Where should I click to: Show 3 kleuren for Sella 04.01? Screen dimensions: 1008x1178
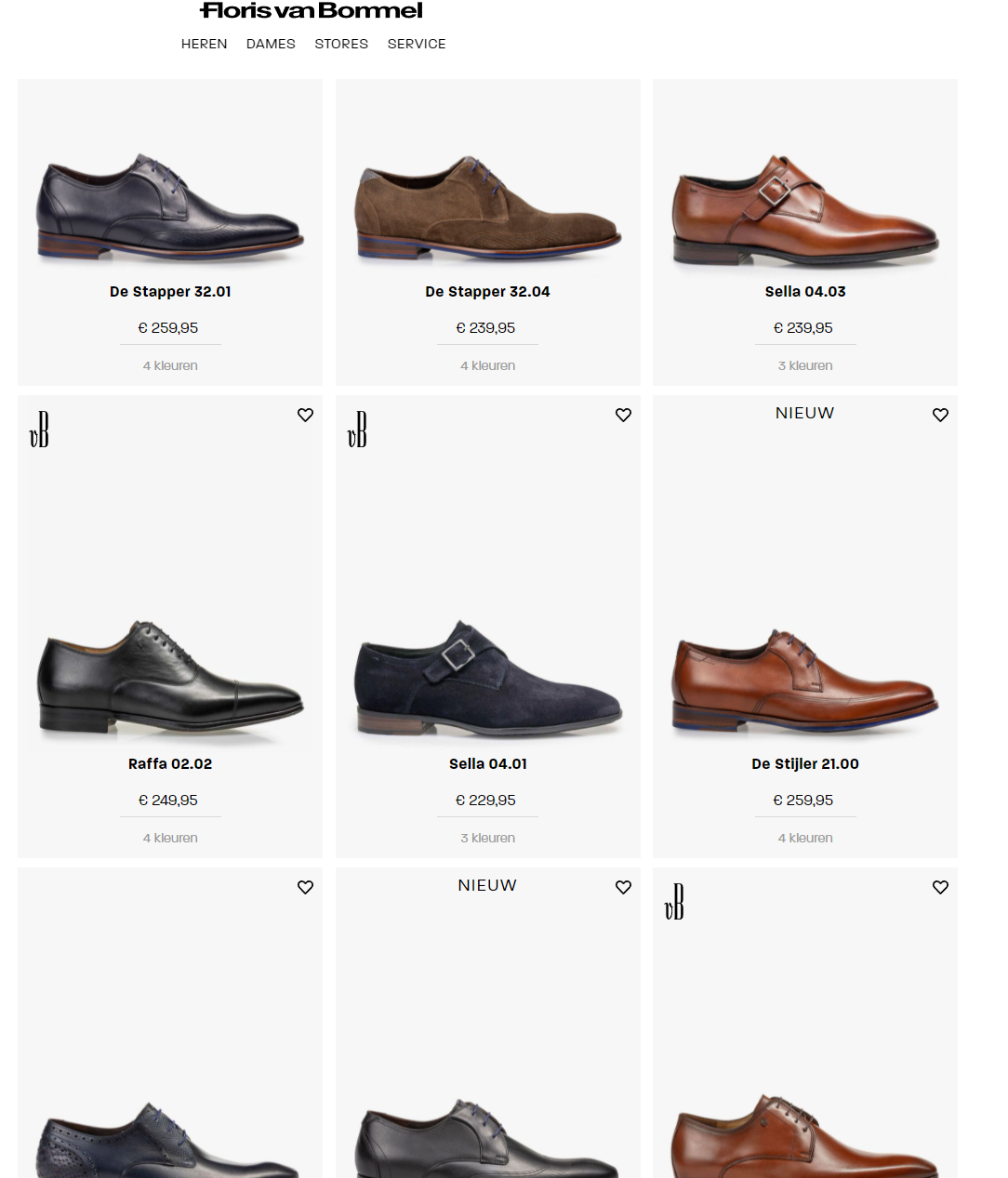[487, 838]
